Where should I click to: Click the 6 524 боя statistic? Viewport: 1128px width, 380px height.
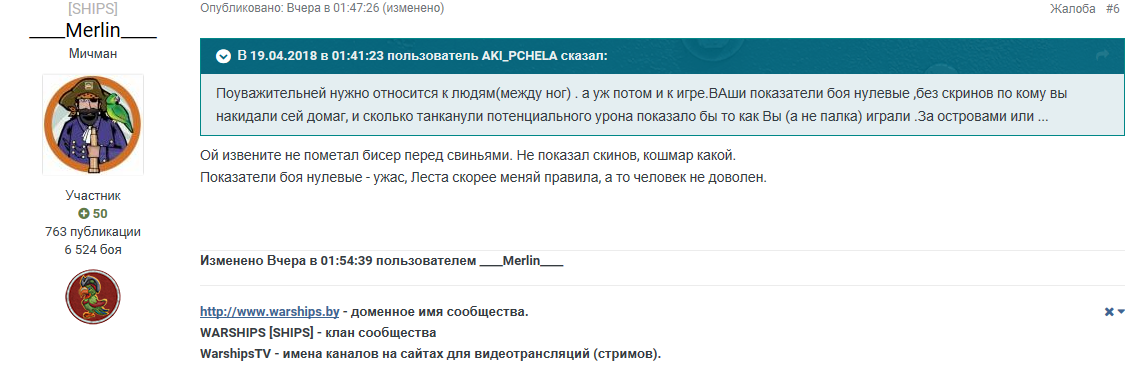pos(93,250)
